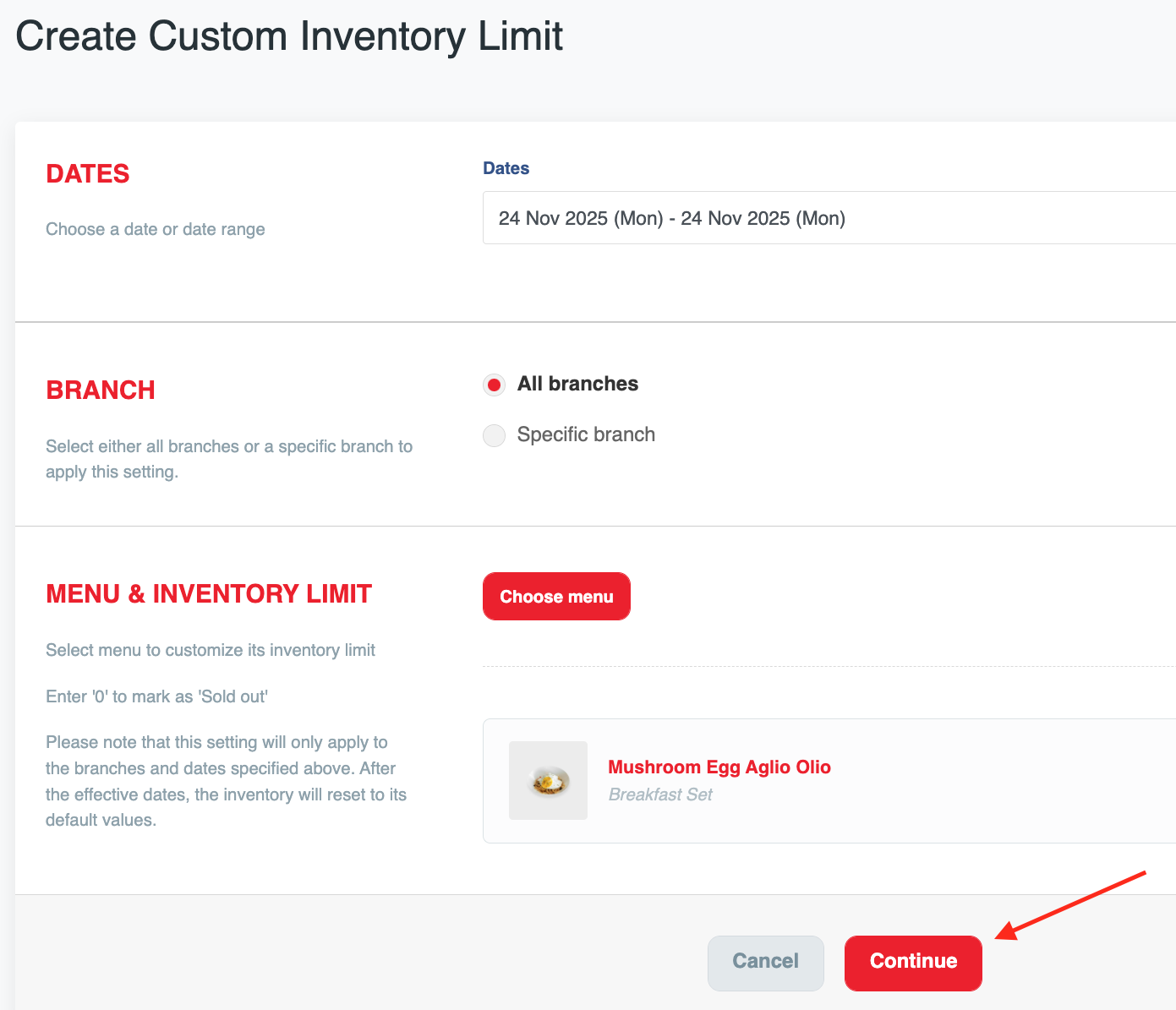
Task: Select the All branches radio button
Action: coord(494,385)
